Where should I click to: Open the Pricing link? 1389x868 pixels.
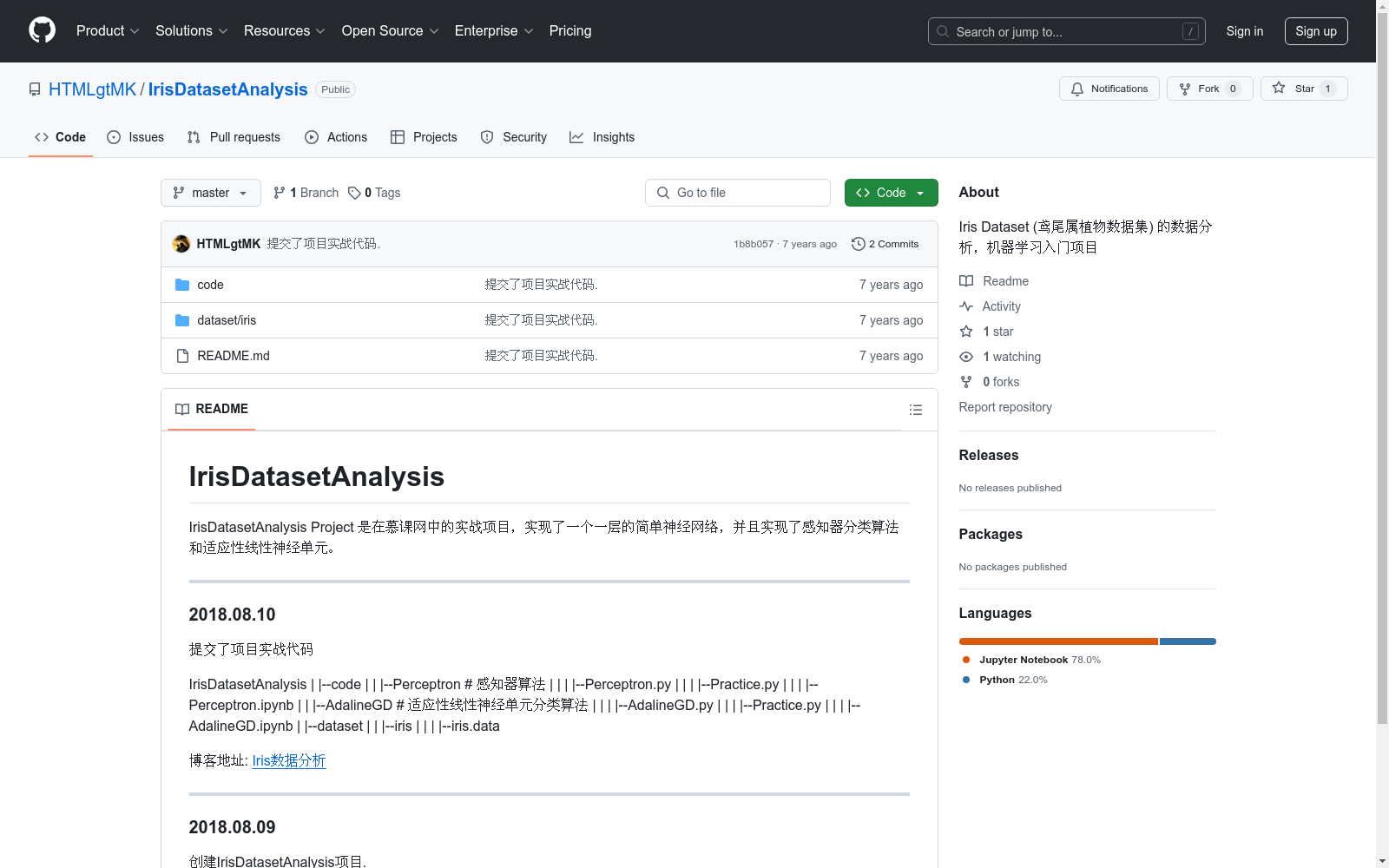pyautogui.click(x=570, y=30)
